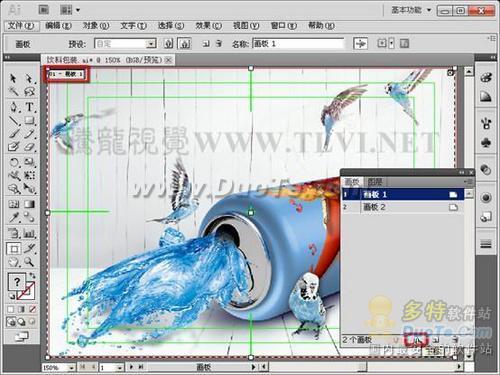Click the artboard 名称 name field

pyautogui.click(x=298, y=44)
